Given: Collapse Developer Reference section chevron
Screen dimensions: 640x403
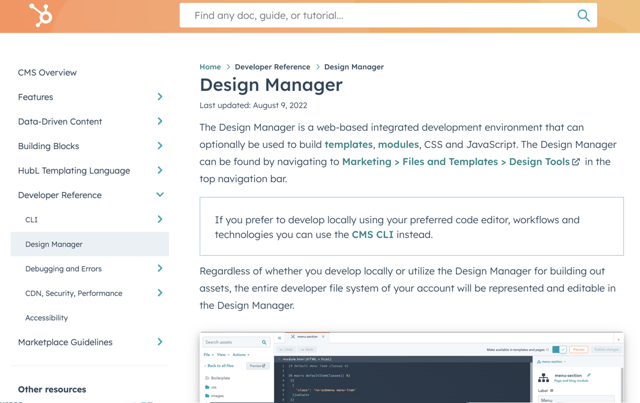Looking at the screenshot, I should point(160,195).
